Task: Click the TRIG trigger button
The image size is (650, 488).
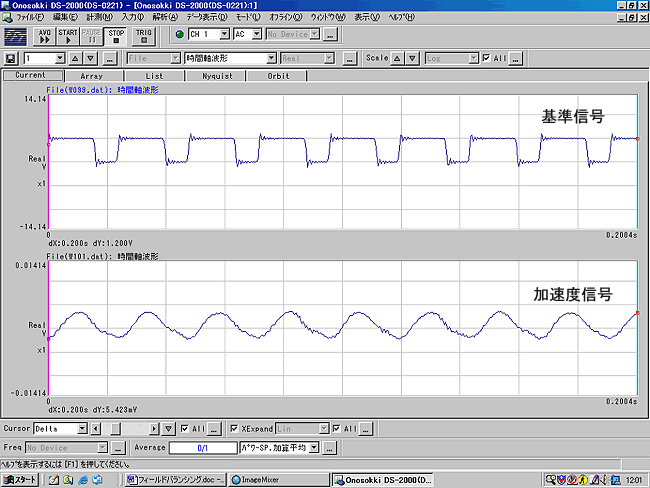Action: click(143, 36)
